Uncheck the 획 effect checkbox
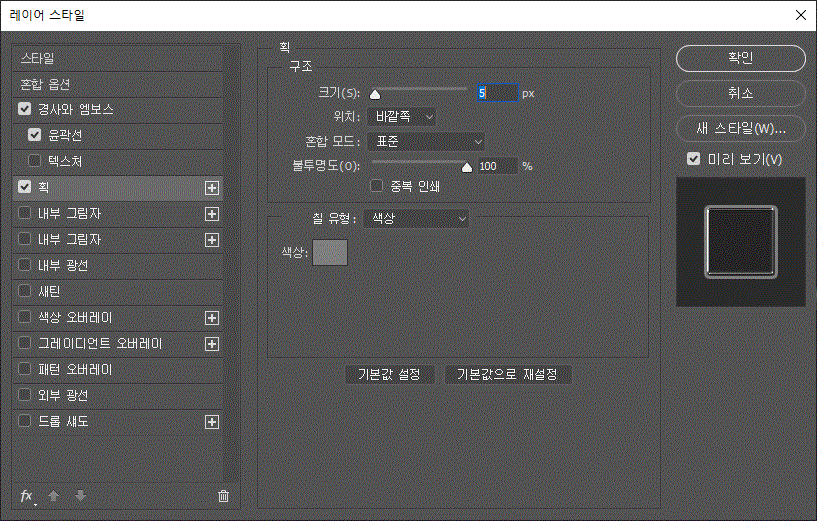Screen dimensions: 817x521 pos(24,187)
